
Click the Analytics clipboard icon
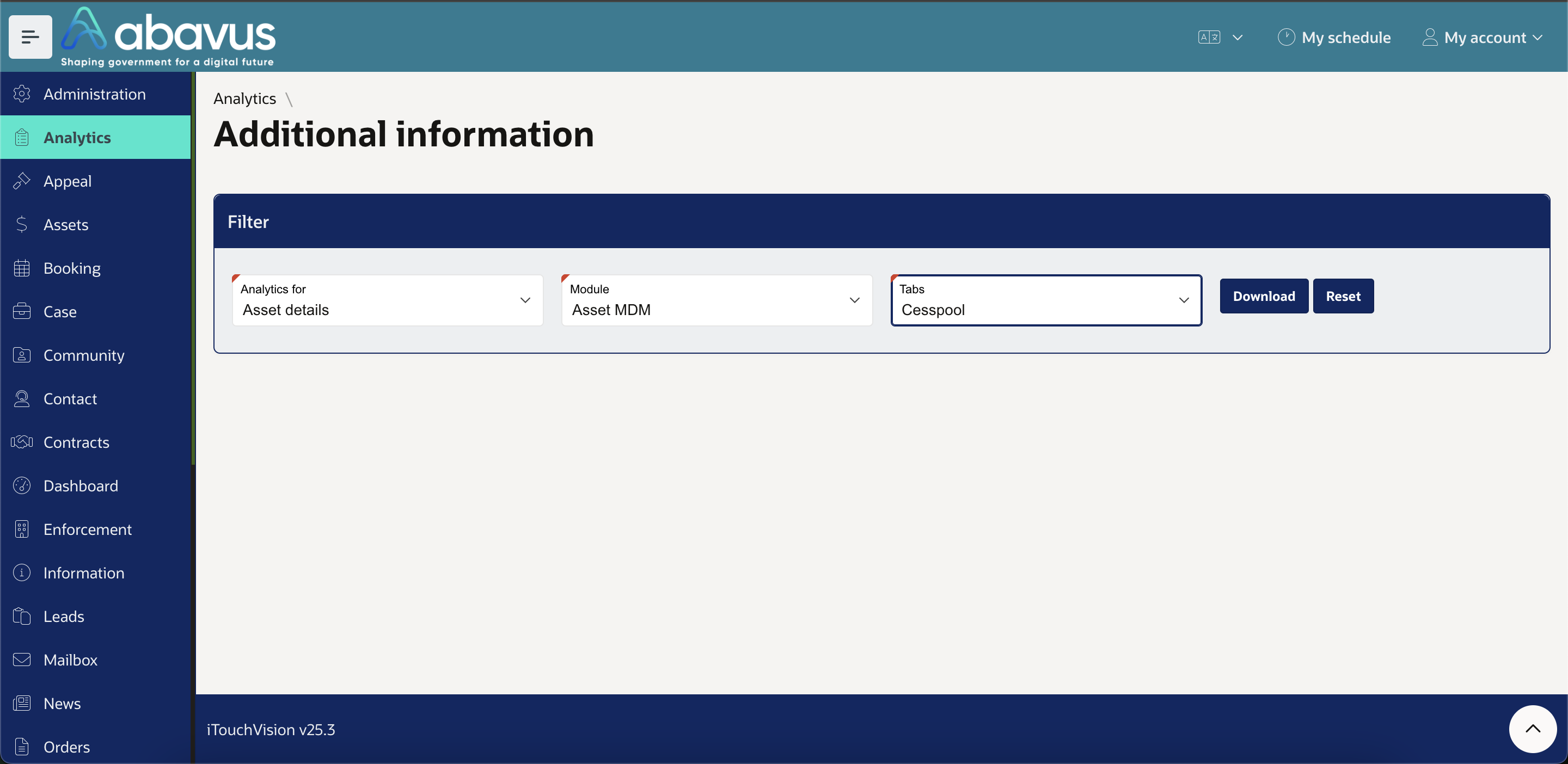[22, 138]
